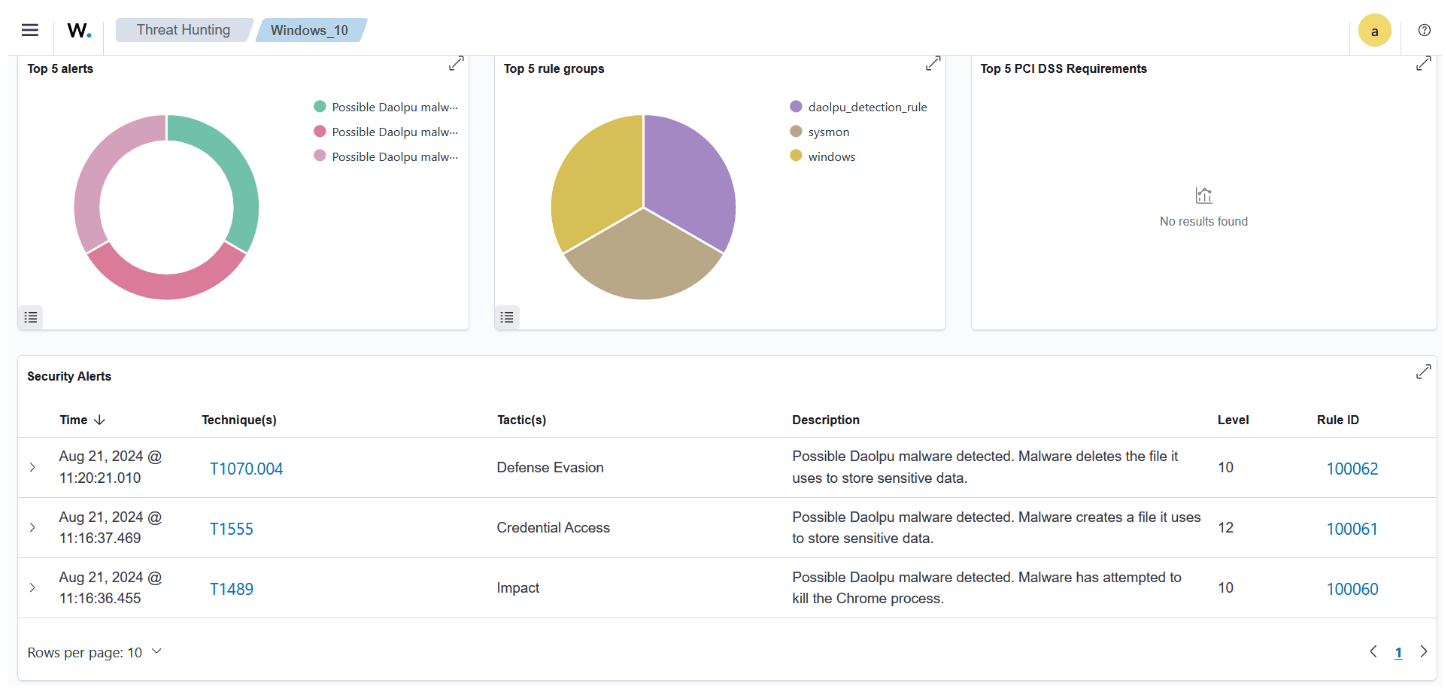Expand the Credential Access alert row

click(x=32, y=527)
